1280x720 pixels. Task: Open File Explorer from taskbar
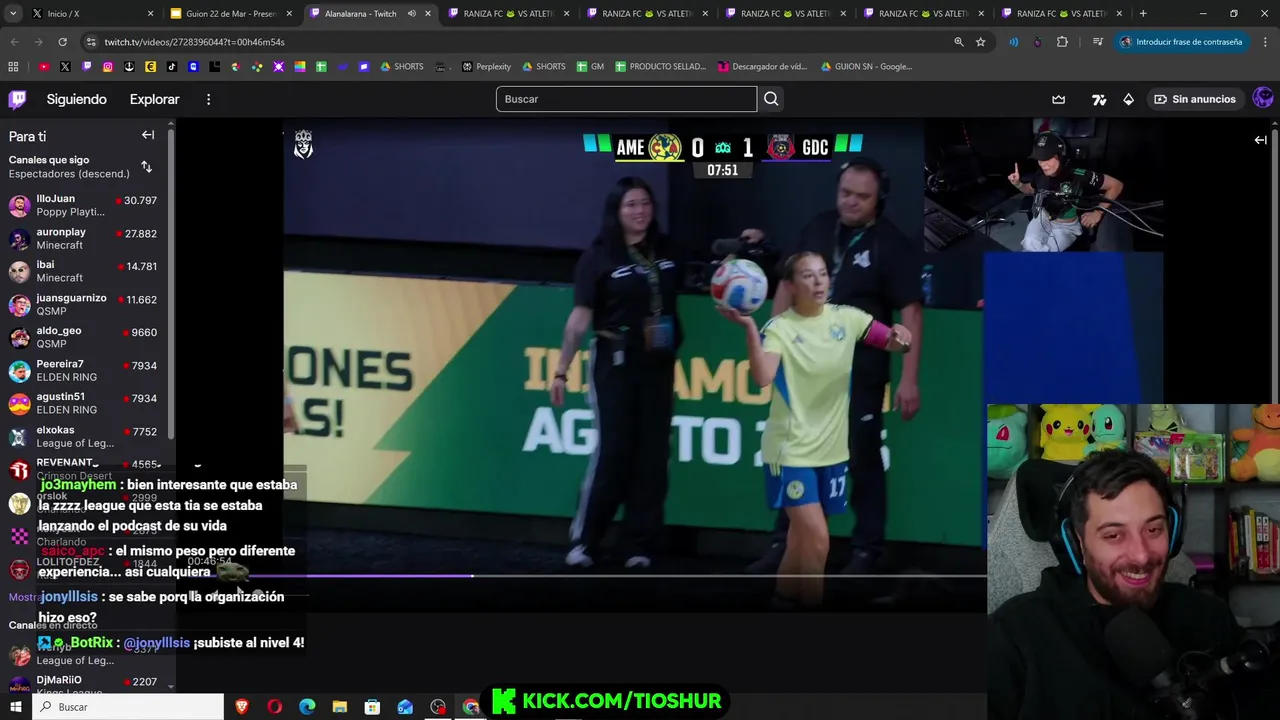pos(340,707)
